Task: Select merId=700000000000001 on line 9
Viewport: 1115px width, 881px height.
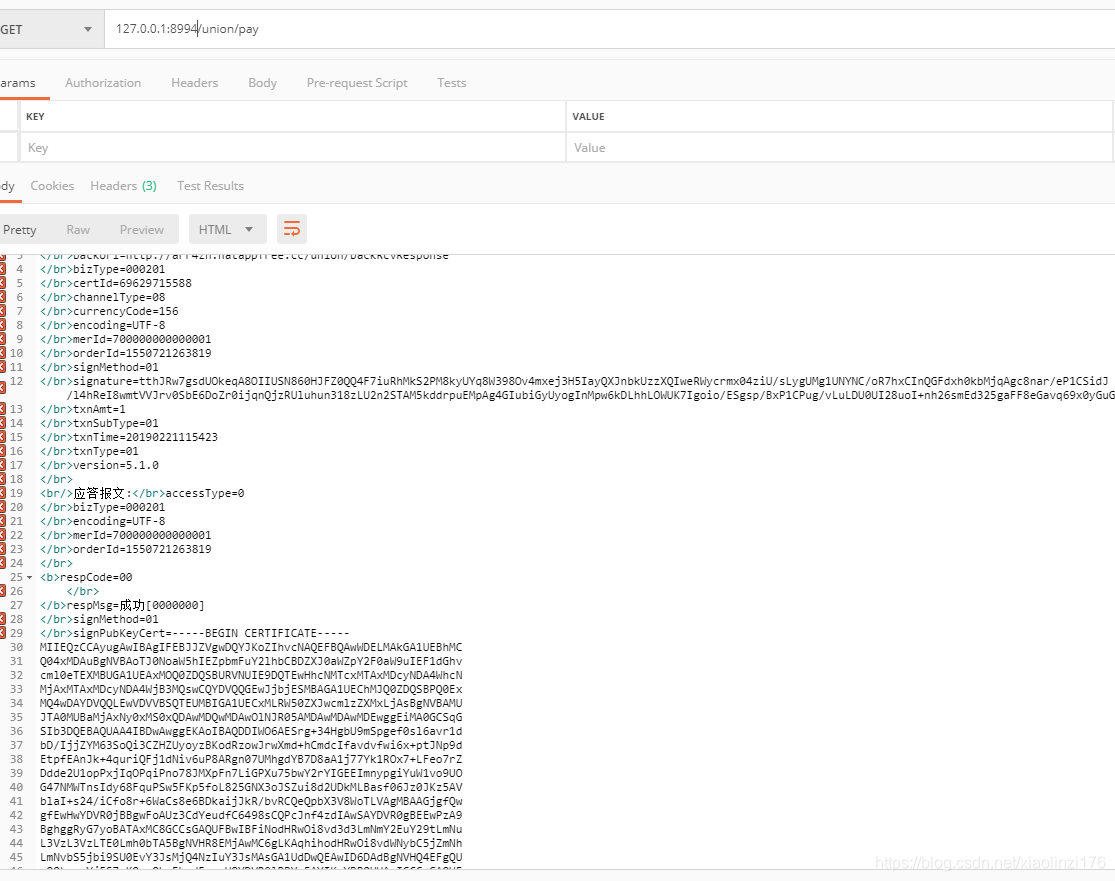Action: [126, 339]
